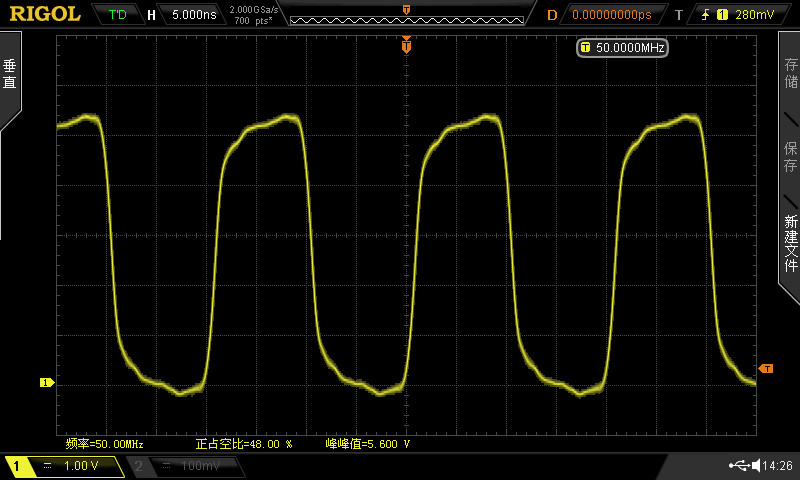This screenshot has width=800, height=480.
Task: Click the 峰峰值=5.600 V measurement
Action: (367, 444)
